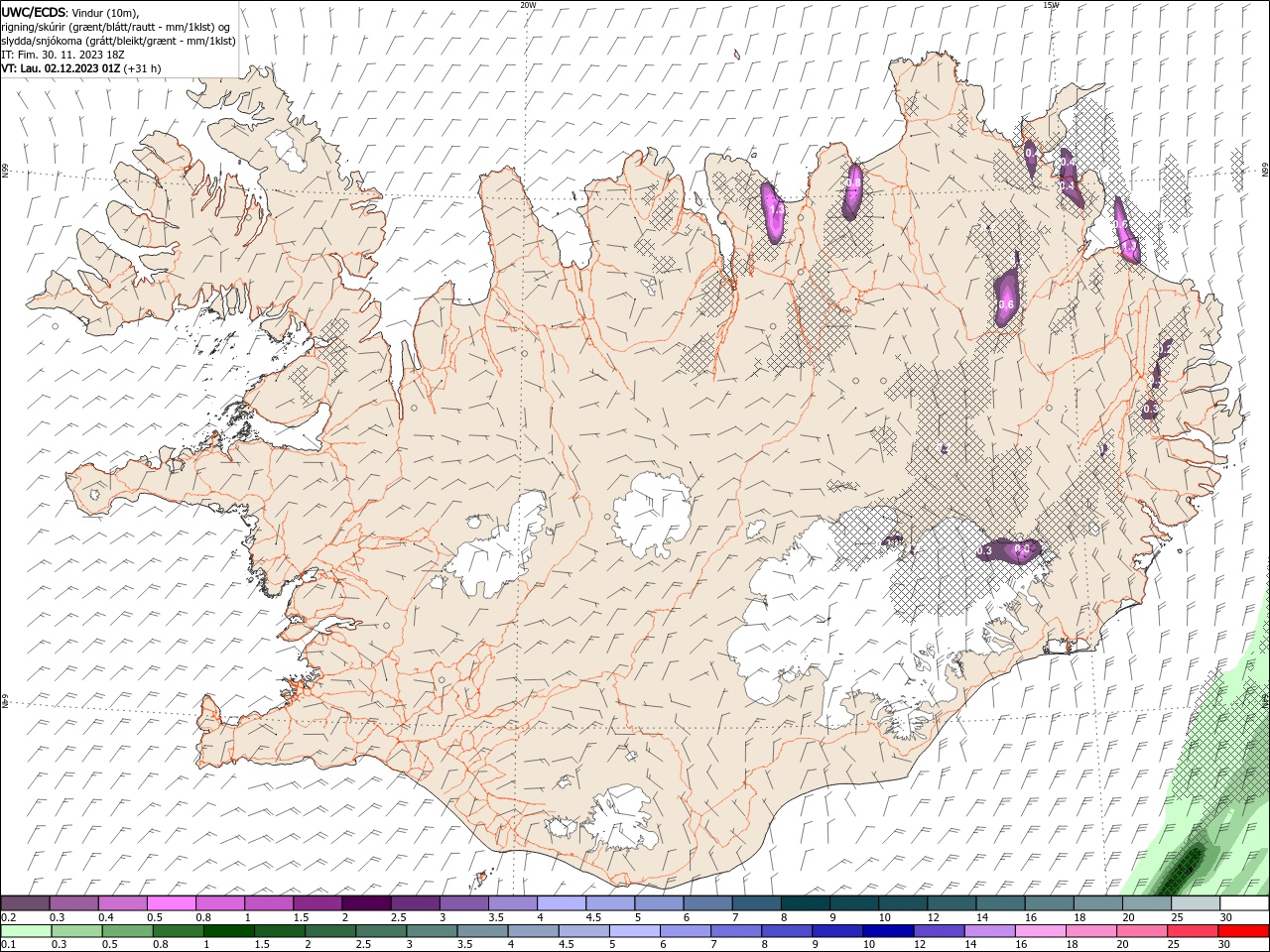Image resolution: width=1270 pixels, height=952 pixels.
Task: Click the 'UWC/ECDS: Vindur (10m),' title line
Action: pos(70,12)
